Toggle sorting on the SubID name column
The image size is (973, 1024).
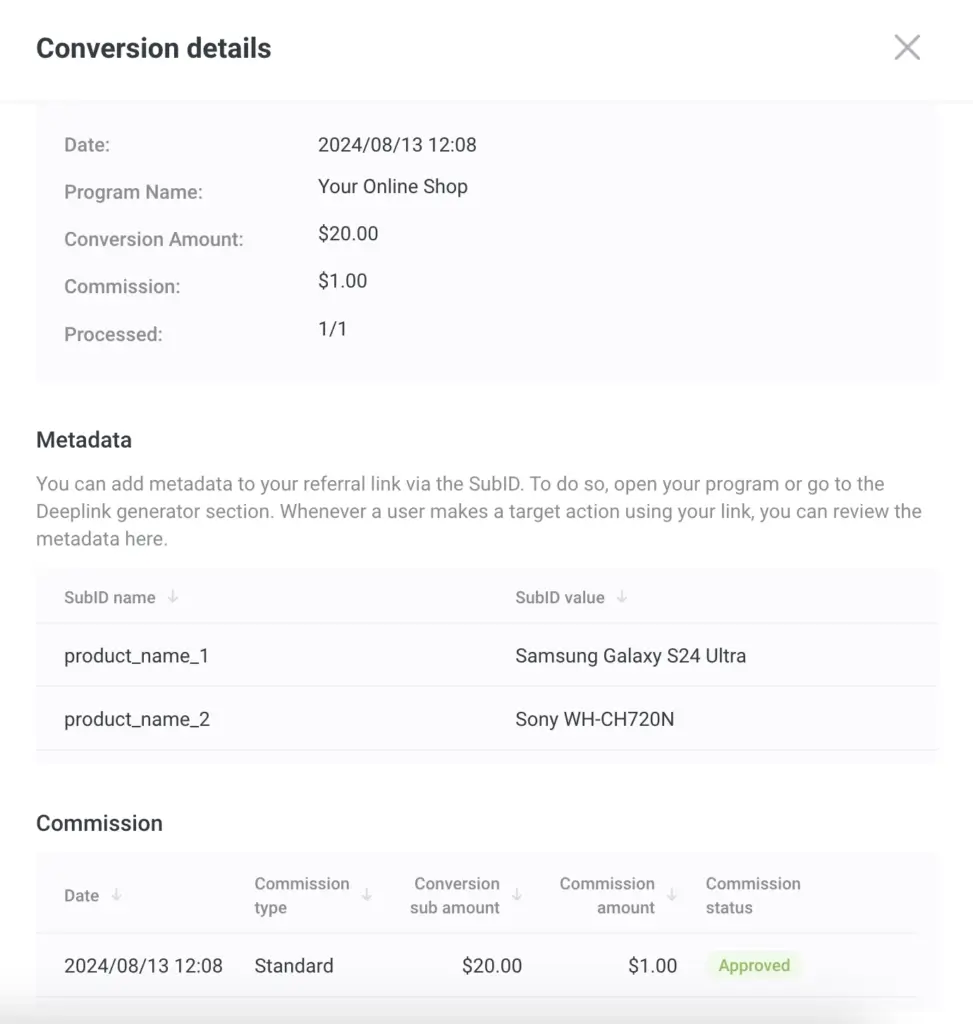point(172,597)
